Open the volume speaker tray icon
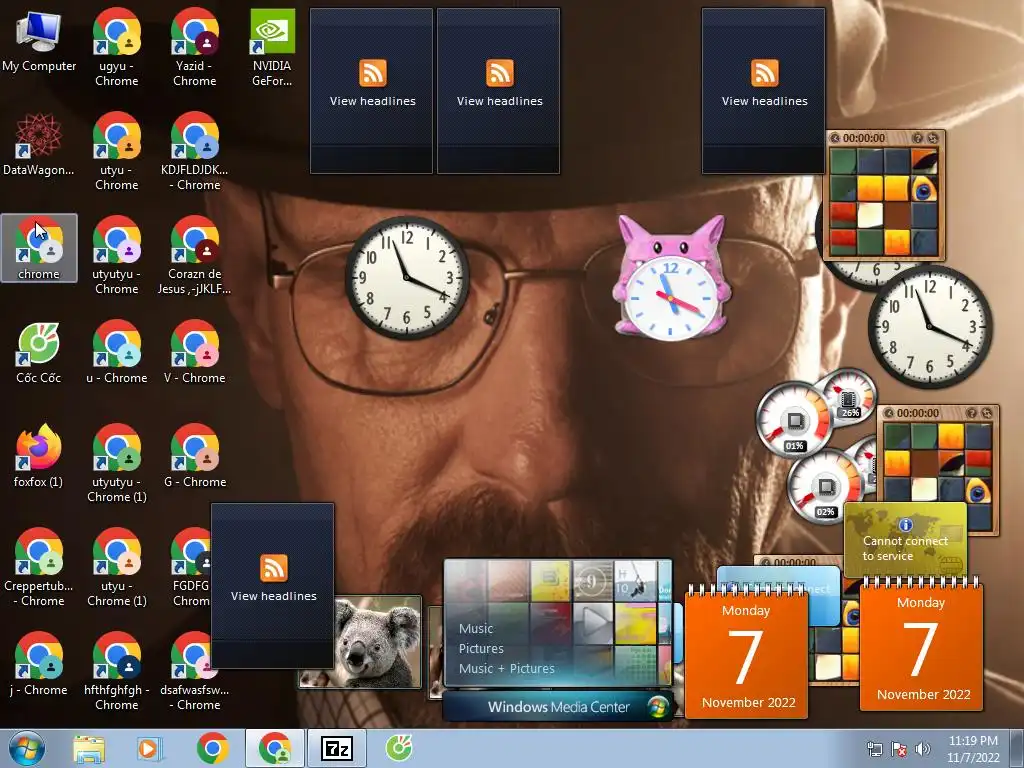Screen dimensions: 1024x768 [x=922, y=749]
